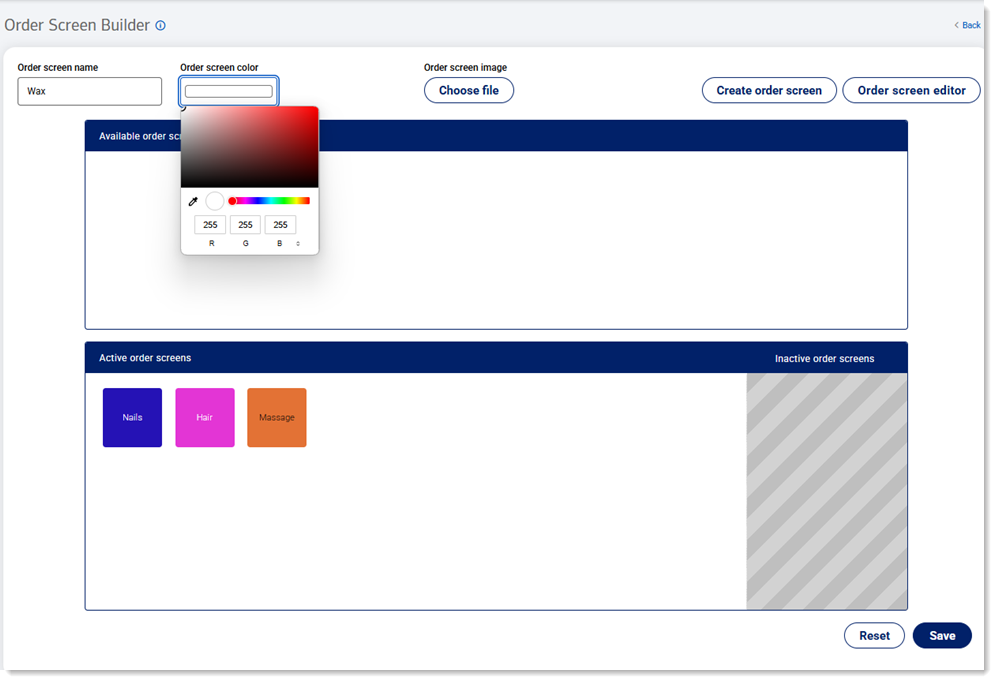Click the Order screen color label
1005x688 pixels.
coord(219,67)
